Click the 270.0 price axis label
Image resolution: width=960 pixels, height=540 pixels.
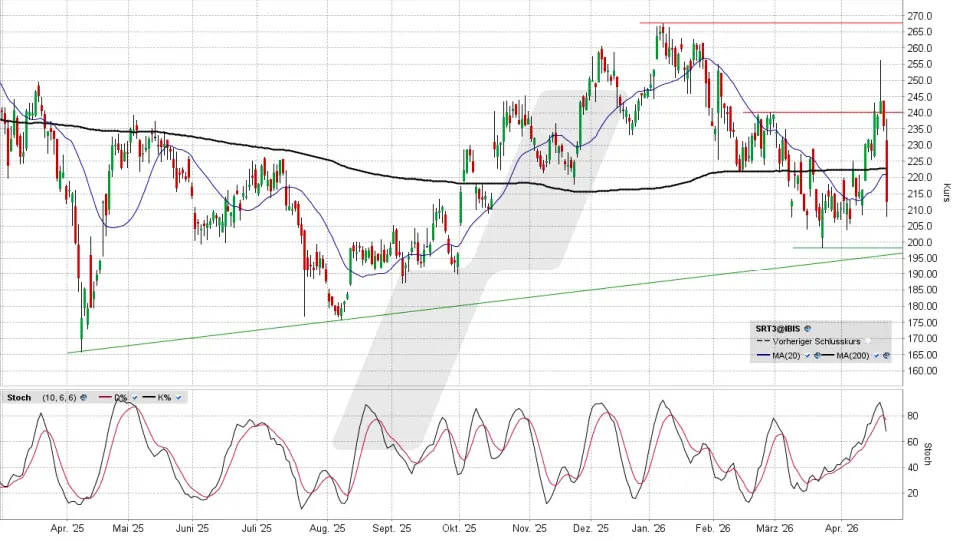click(x=920, y=16)
